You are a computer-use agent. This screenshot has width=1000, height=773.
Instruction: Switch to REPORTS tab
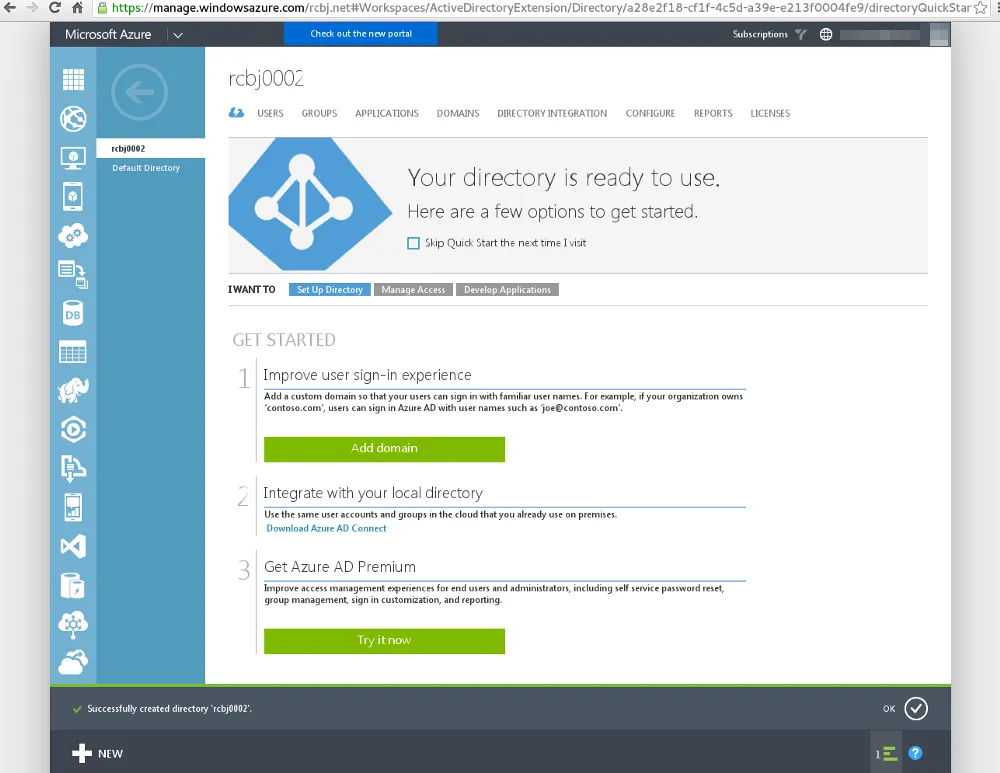tap(713, 113)
